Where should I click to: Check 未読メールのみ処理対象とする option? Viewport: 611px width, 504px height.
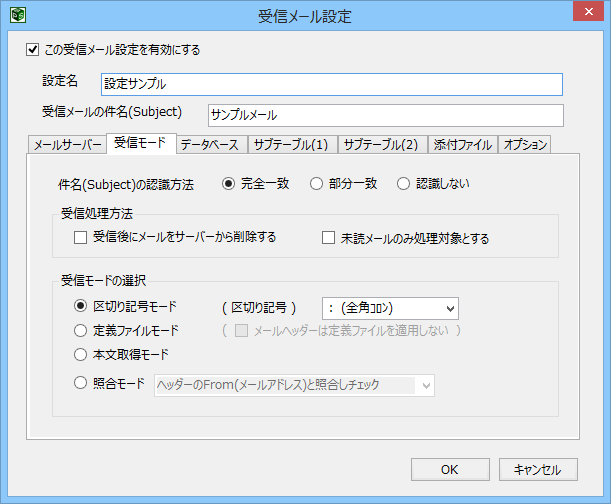(x=328, y=238)
